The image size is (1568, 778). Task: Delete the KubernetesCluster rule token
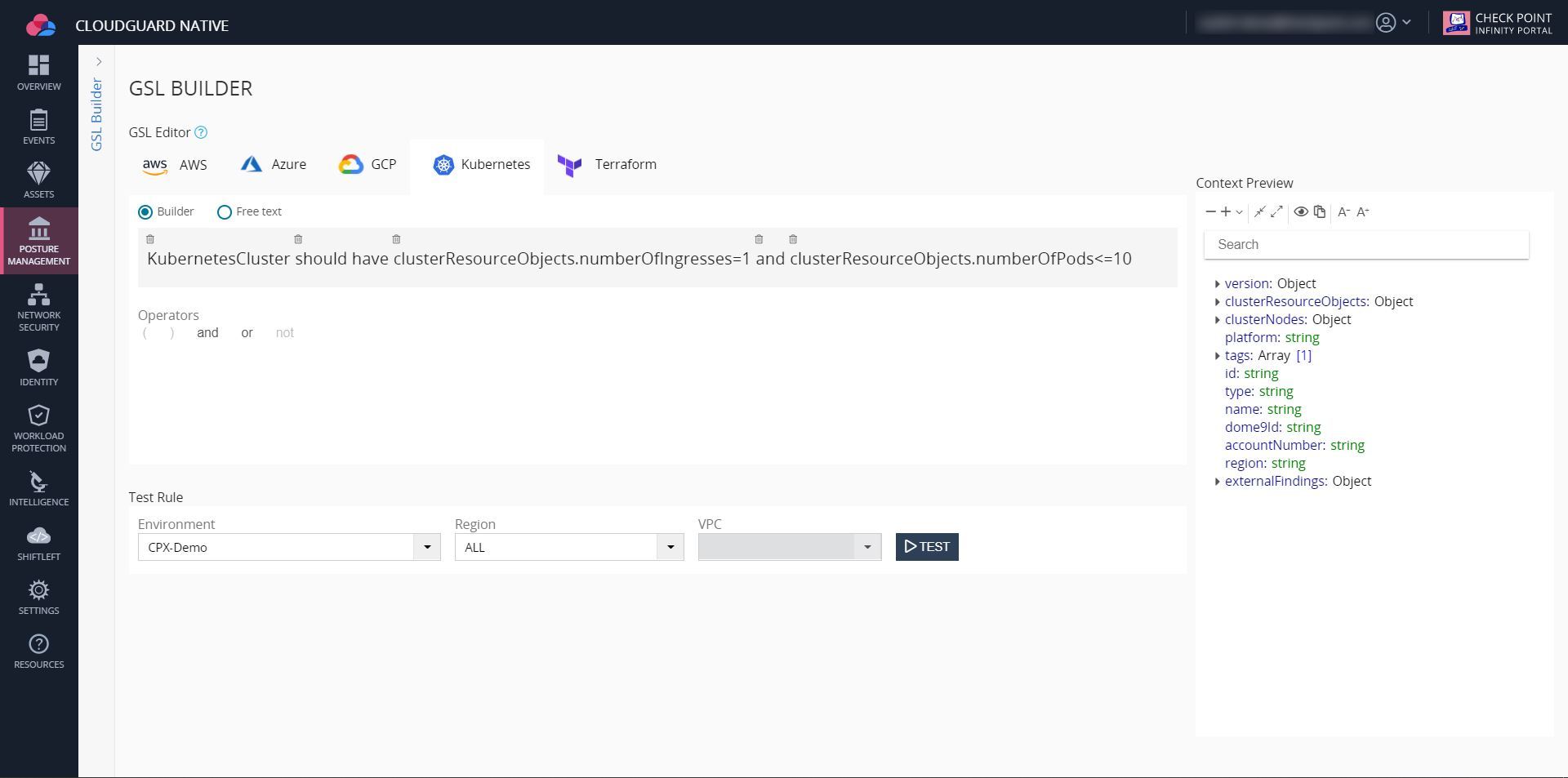pos(150,239)
